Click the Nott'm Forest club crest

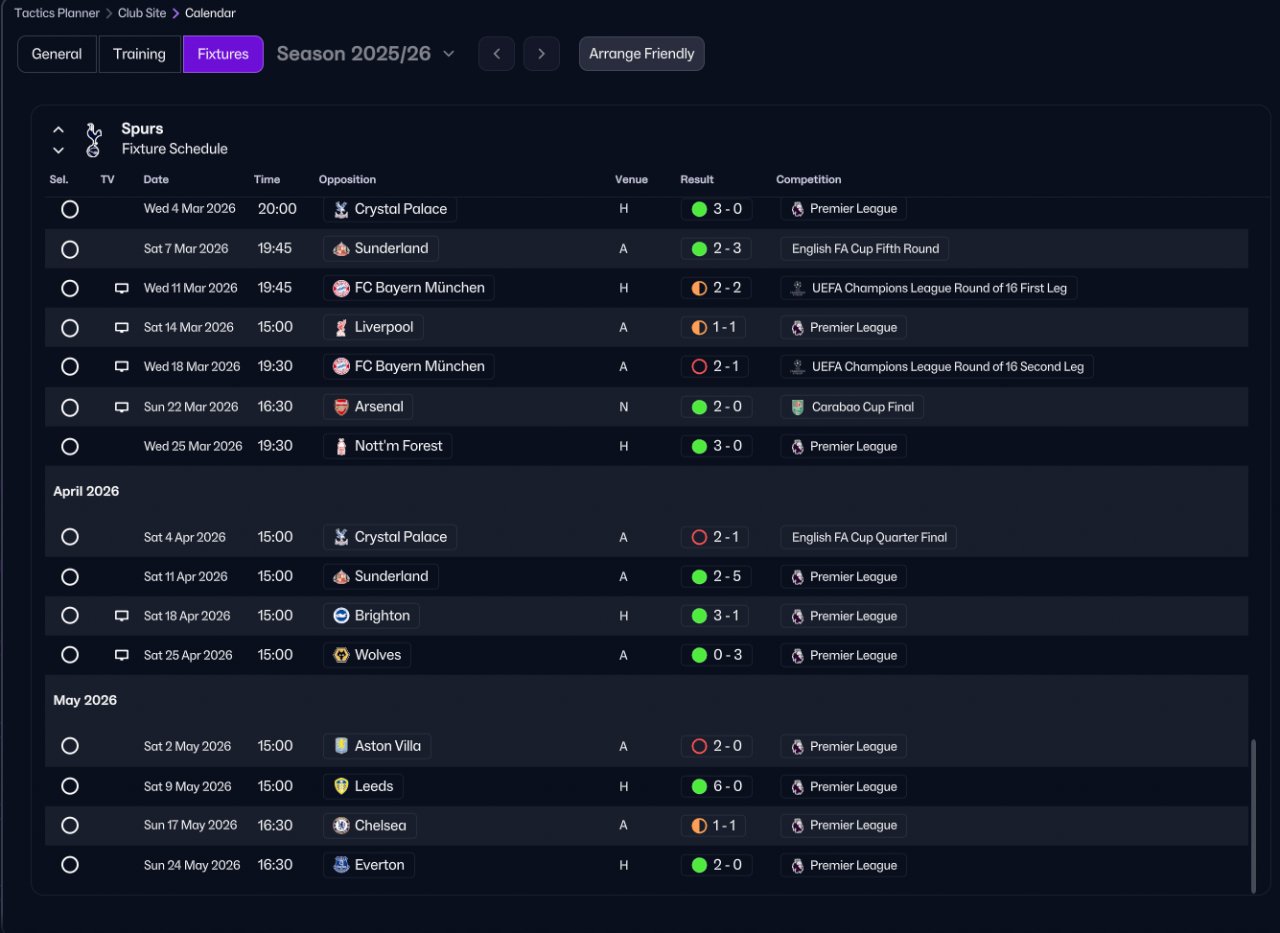click(341, 446)
